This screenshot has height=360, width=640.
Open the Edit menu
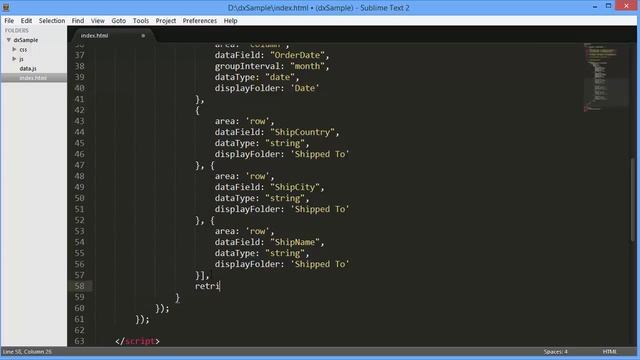coord(26,21)
